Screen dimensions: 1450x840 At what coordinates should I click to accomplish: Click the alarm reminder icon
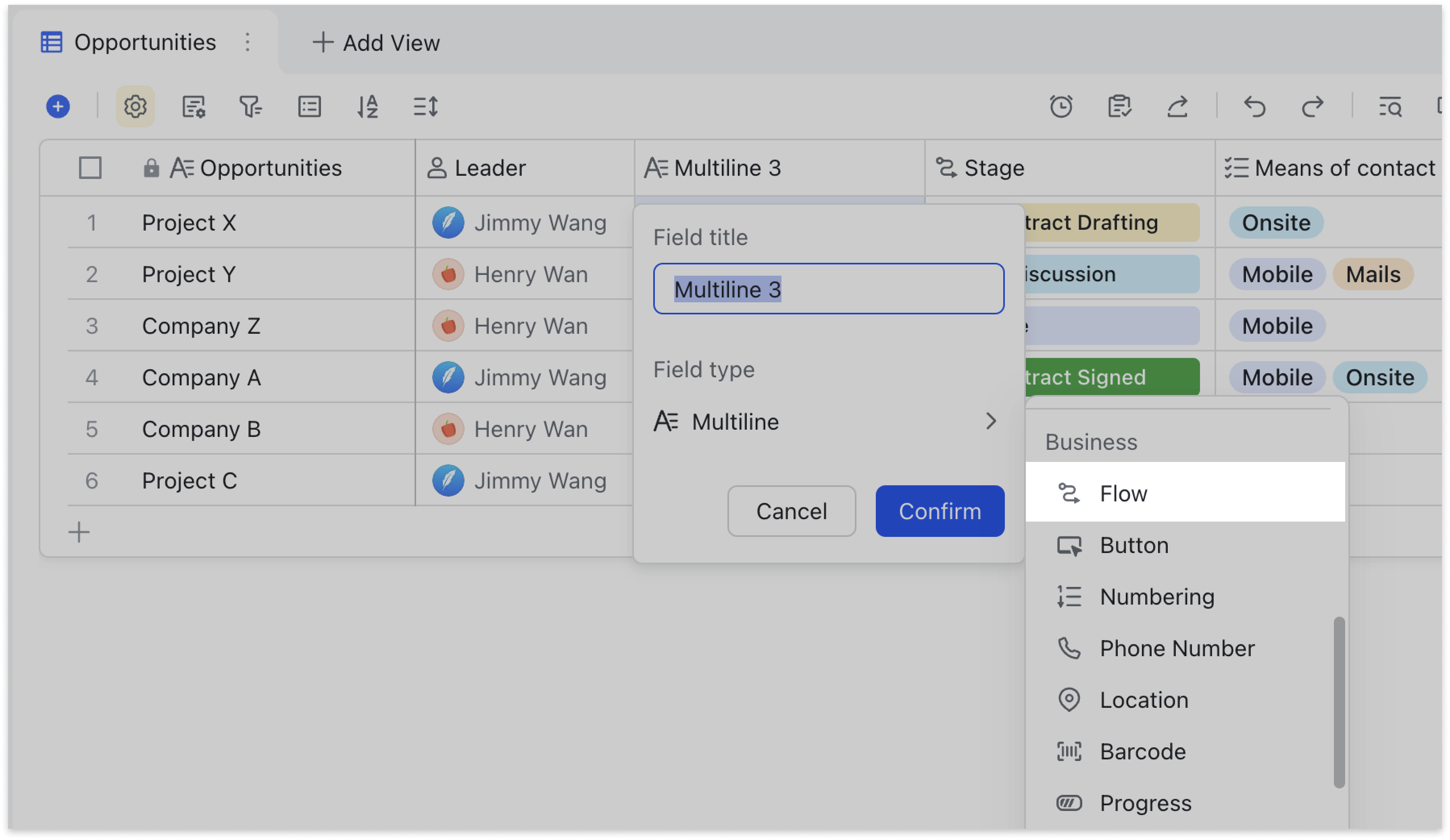(1062, 106)
